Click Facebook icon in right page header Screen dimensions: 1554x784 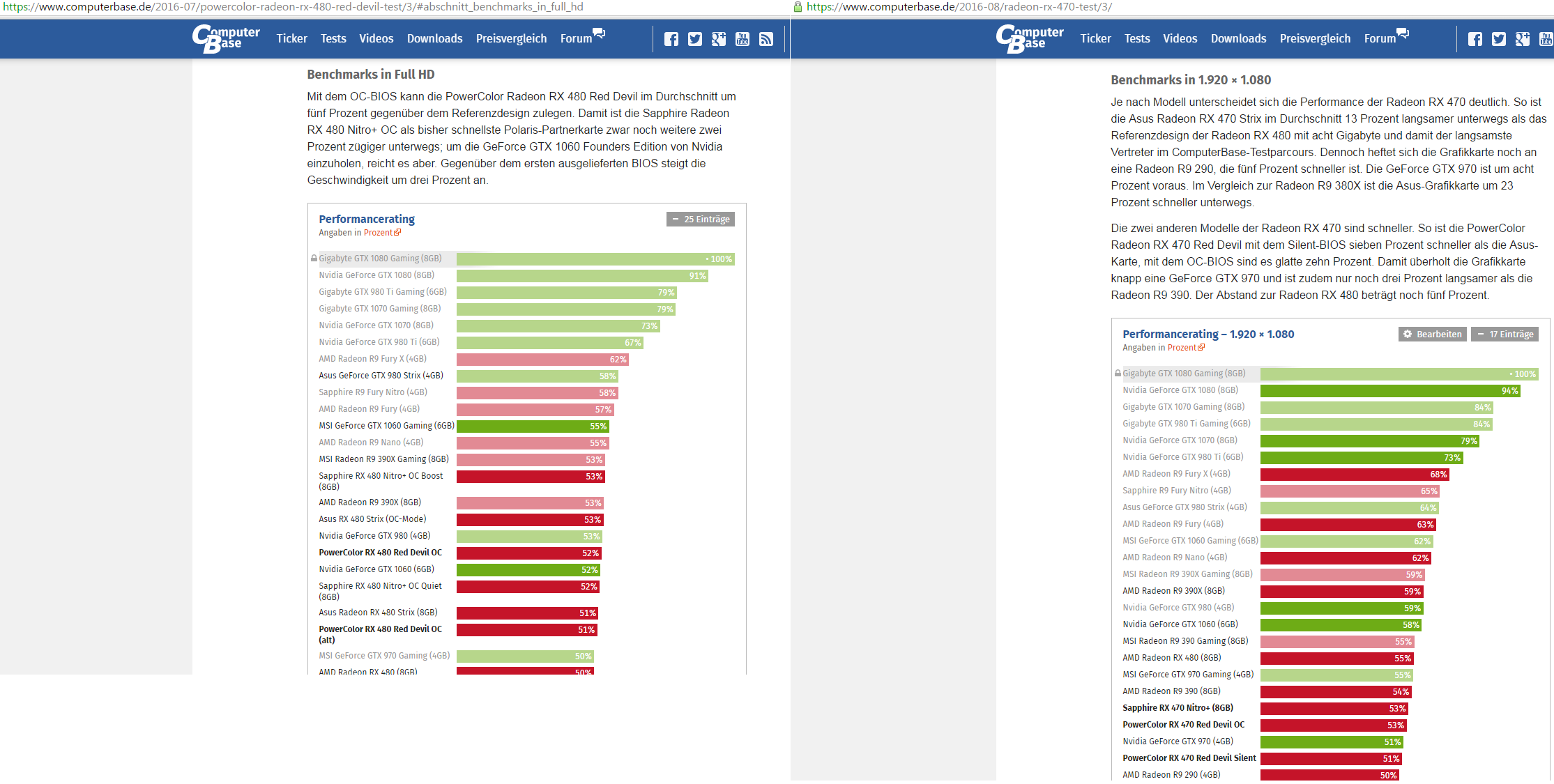(x=1475, y=39)
